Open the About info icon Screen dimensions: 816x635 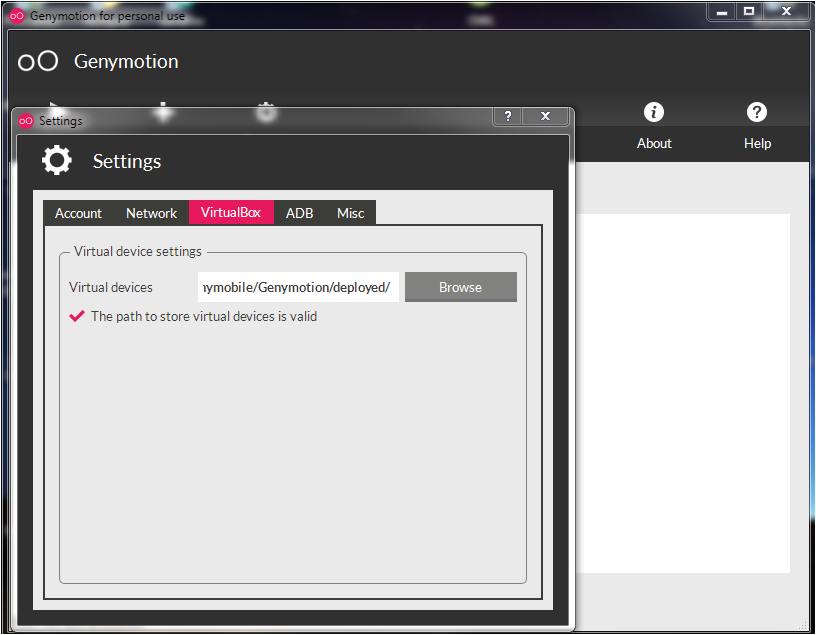654,112
